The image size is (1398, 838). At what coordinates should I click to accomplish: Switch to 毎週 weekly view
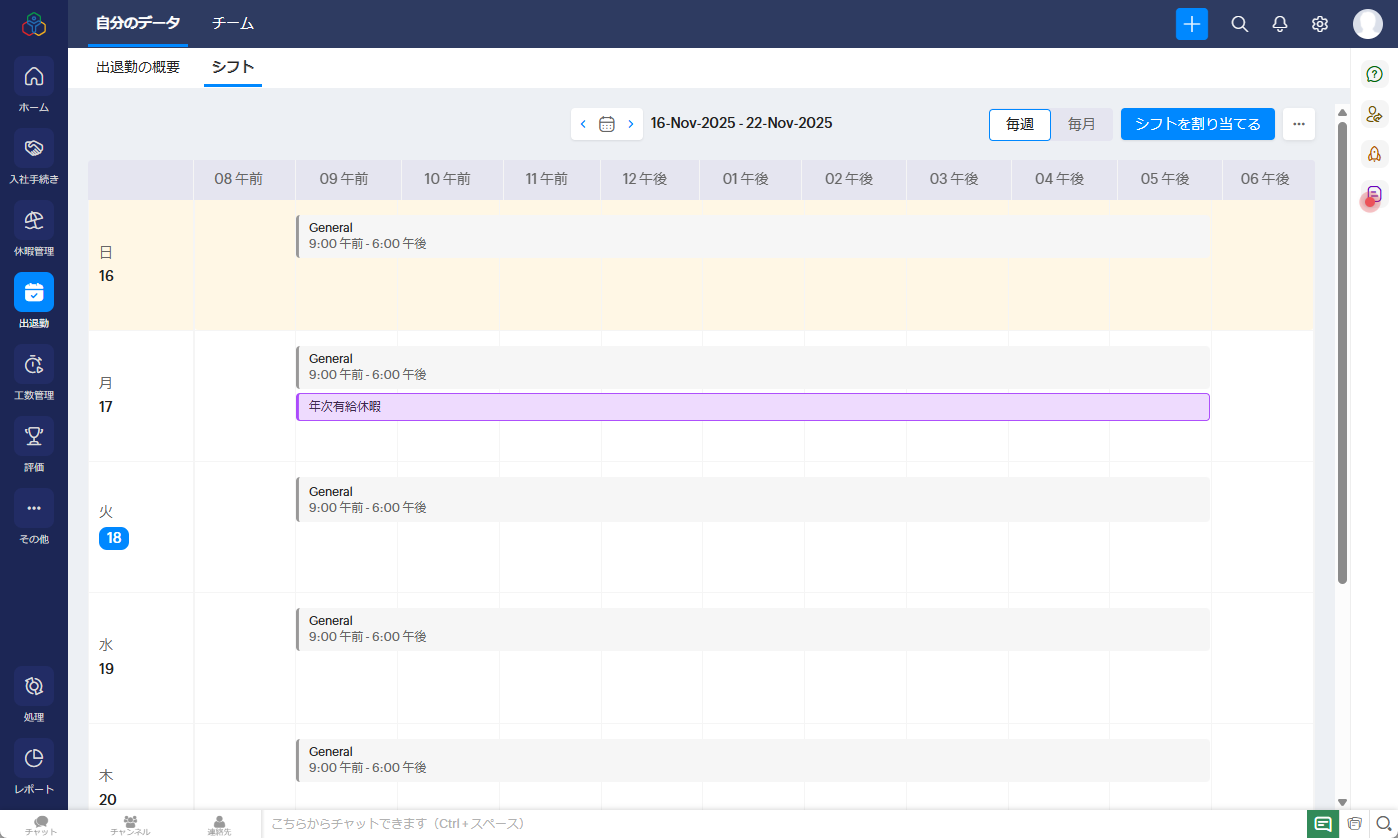pyautogui.click(x=1019, y=125)
